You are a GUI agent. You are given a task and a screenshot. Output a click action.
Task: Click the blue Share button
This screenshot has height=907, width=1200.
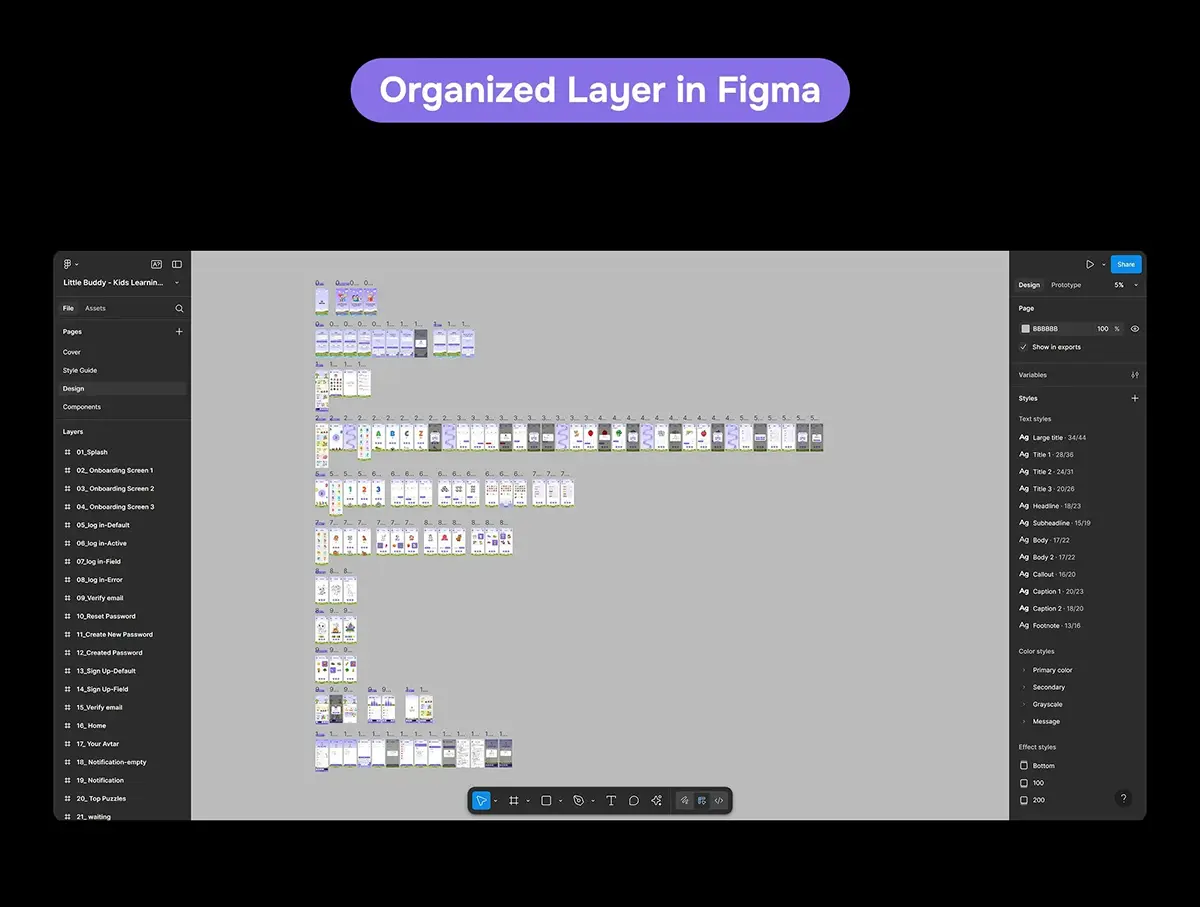click(x=1126, y=264)
